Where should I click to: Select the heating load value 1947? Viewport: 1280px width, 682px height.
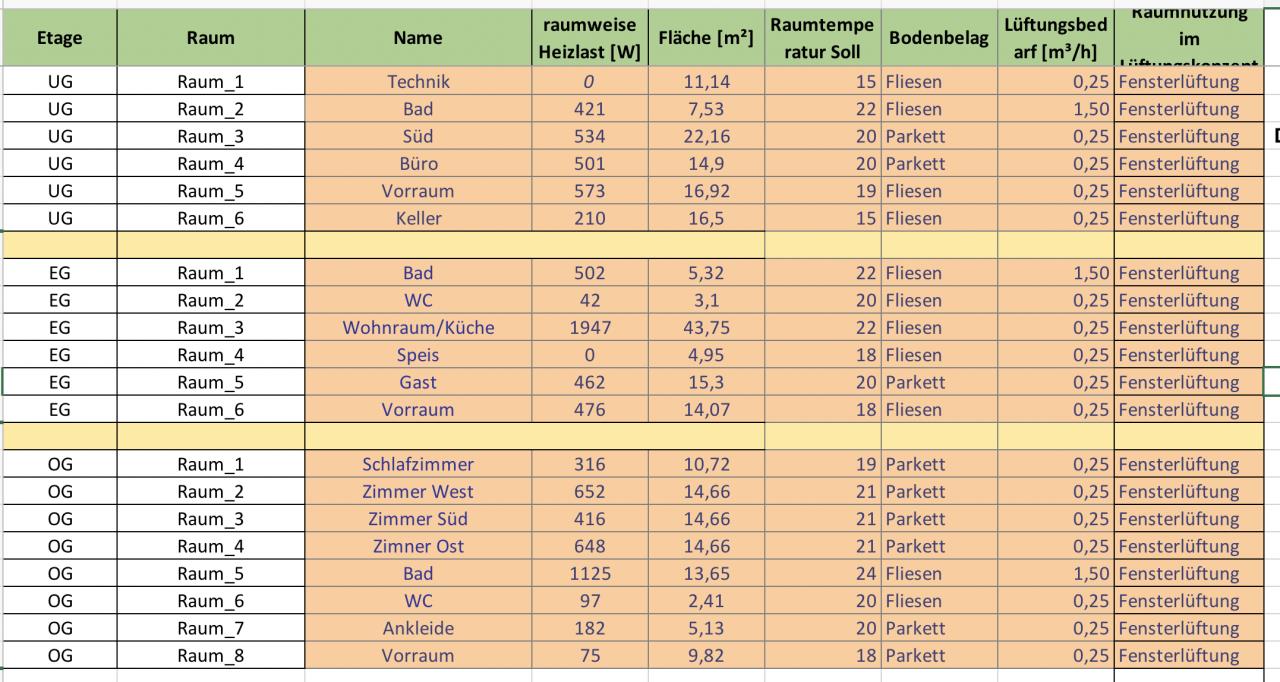click(589, 328)
